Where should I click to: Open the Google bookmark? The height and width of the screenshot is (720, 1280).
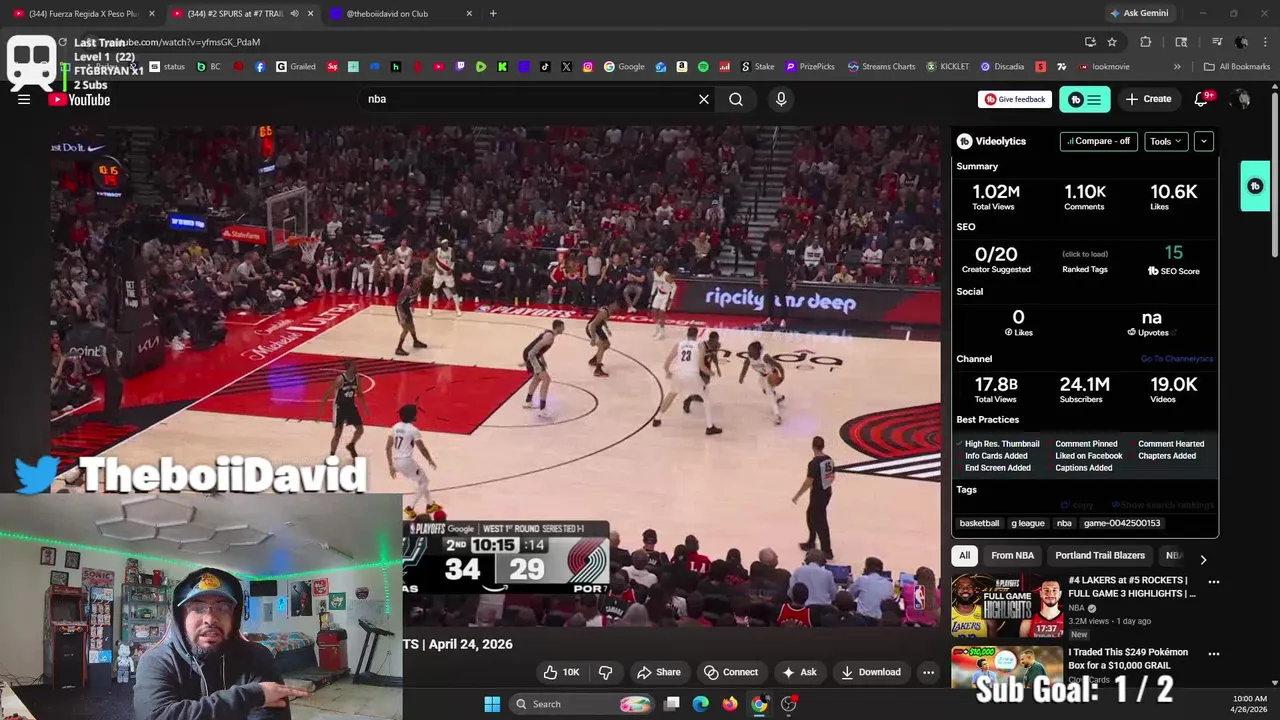(623, 67)
